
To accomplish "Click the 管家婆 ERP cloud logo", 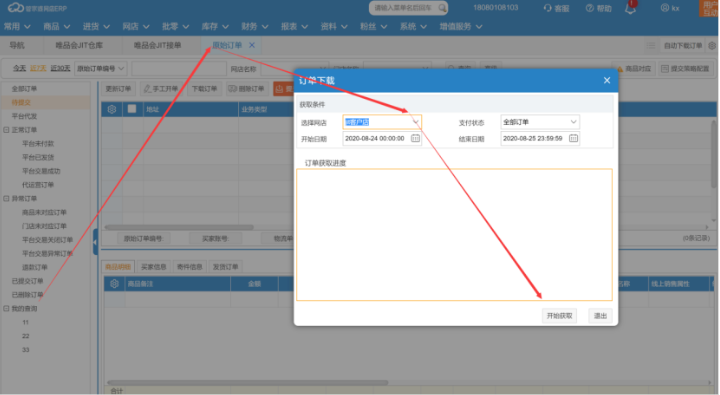I will 16,8.
